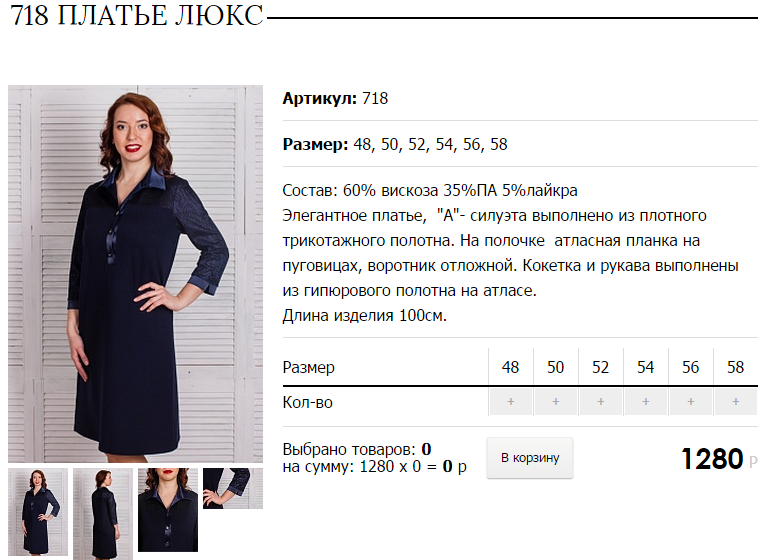Click the 'Длина изделия 100см' description line
Image resolution: width=771 pixels, height=560 pixels.
364,316
